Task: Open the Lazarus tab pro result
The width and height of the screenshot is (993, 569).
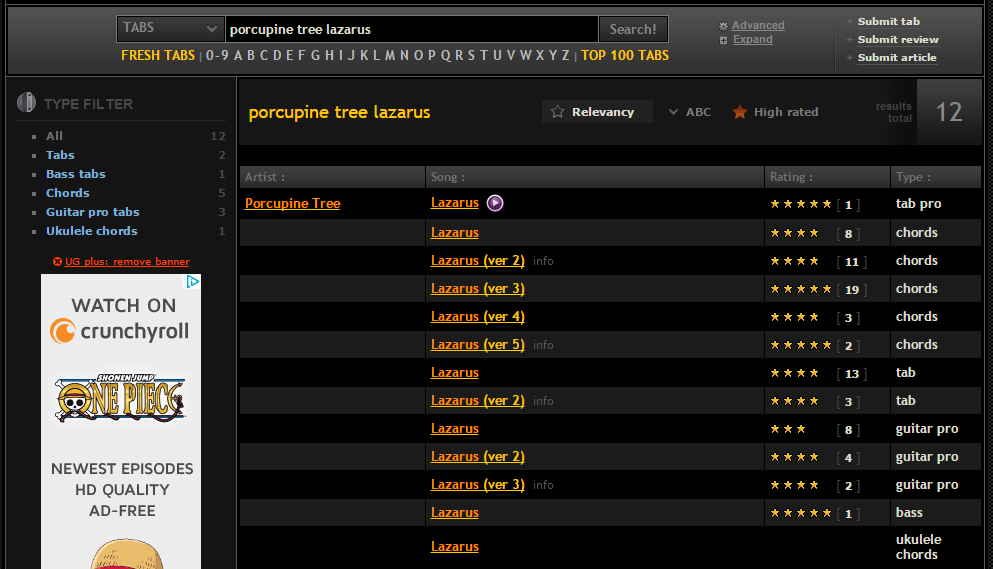Action: [x=455, y=203]
